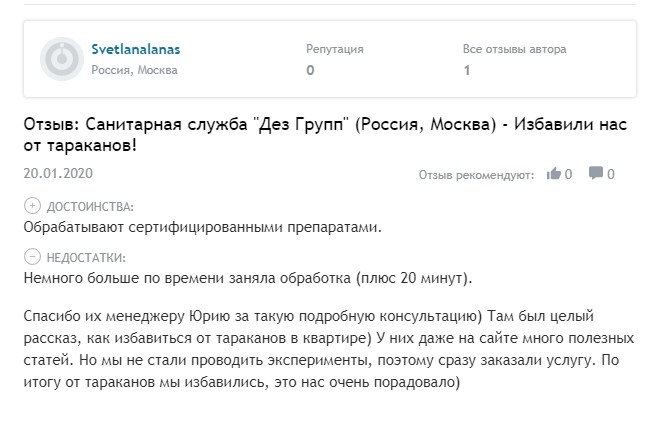Screen dimensions: 650x428
Task: Click the Все отзывы автора label
Action: pos(514,49)
